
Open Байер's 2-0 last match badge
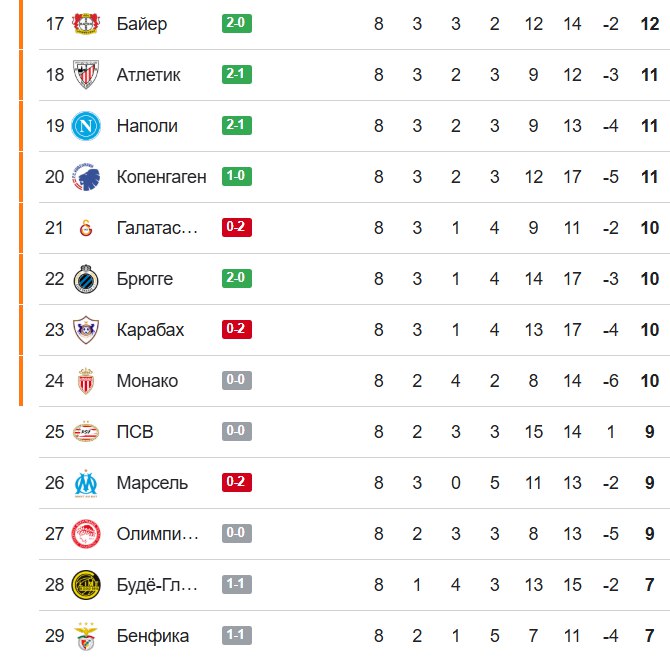[x=237, y=23]
